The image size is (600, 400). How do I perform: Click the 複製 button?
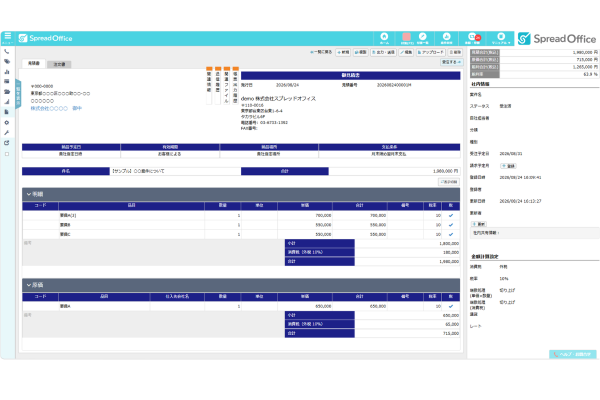[x=360, y=52]
